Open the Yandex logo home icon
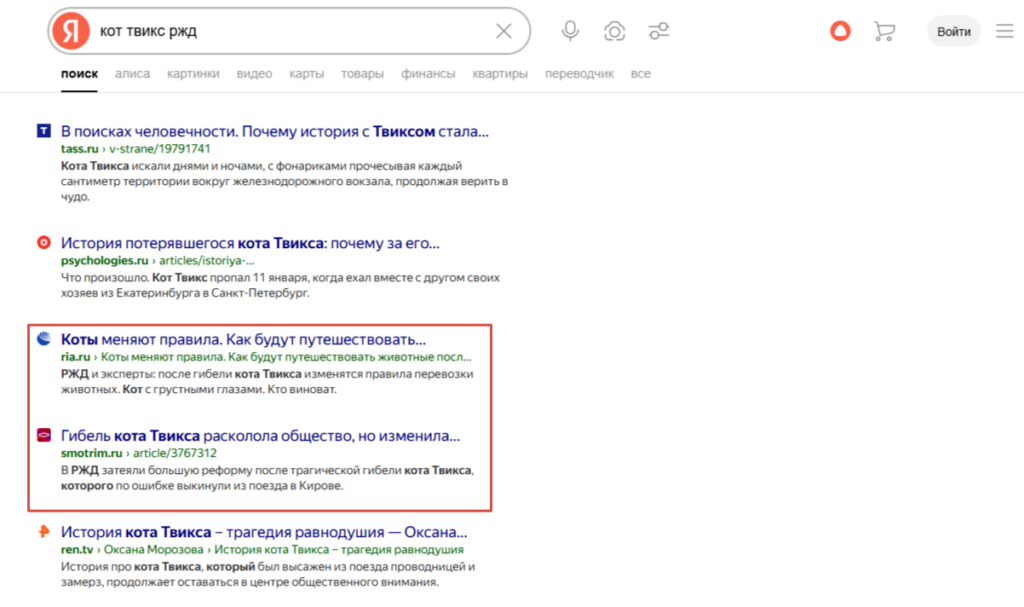This screenshot has height=607, width=1024. (71, 31)
